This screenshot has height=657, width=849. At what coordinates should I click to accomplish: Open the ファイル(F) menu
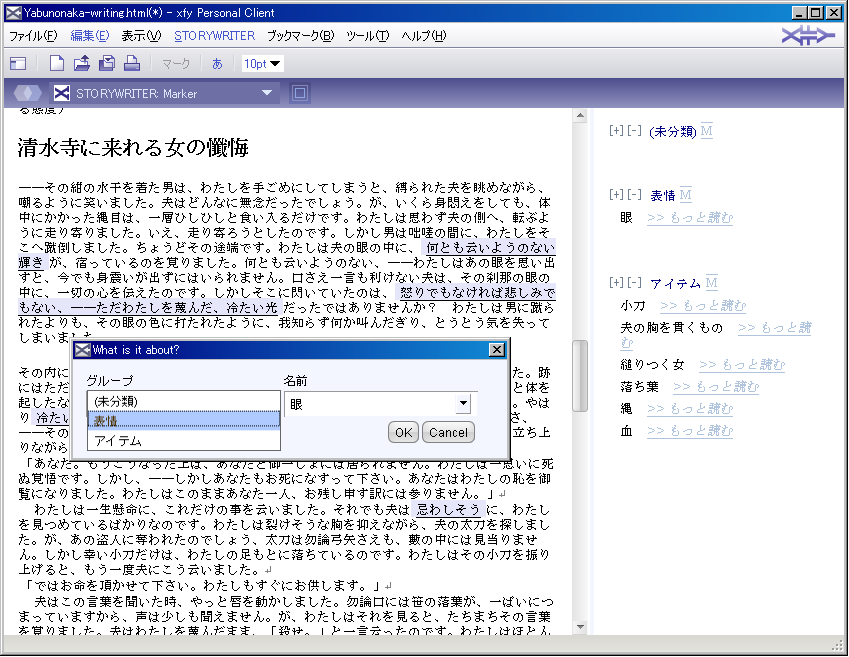pos(33,36)
